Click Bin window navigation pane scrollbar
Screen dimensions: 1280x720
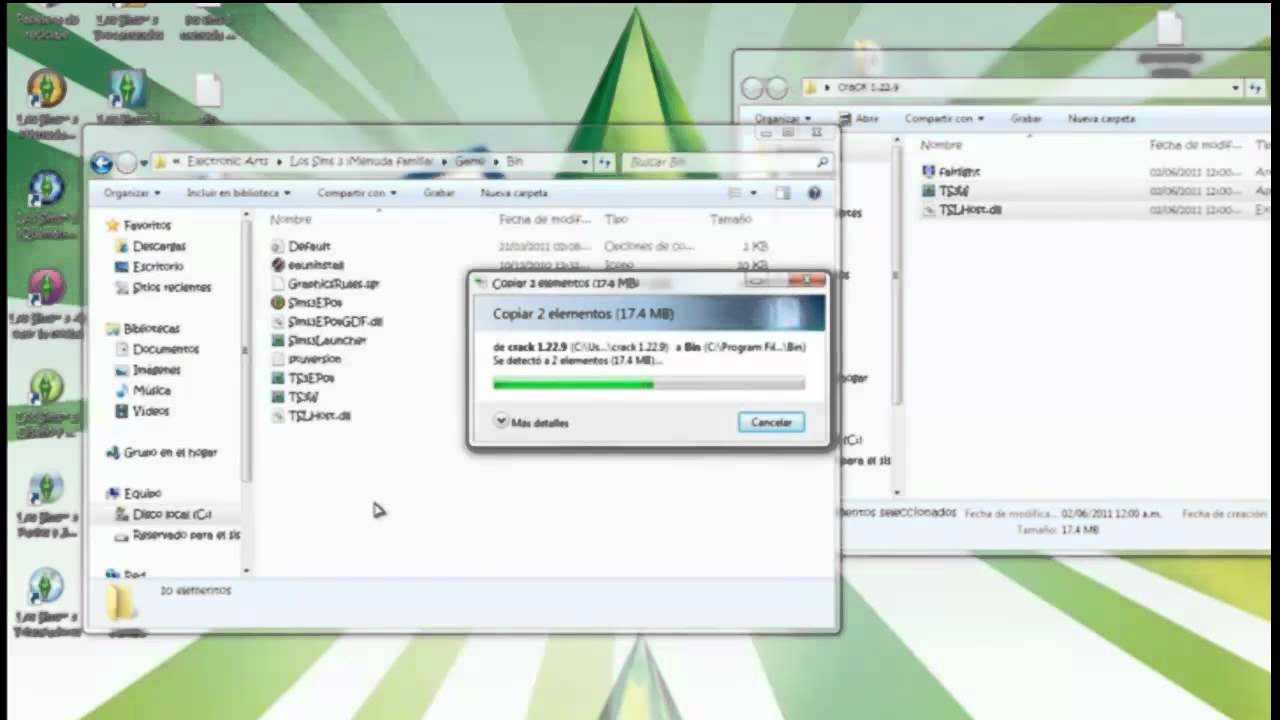point(246,350)
